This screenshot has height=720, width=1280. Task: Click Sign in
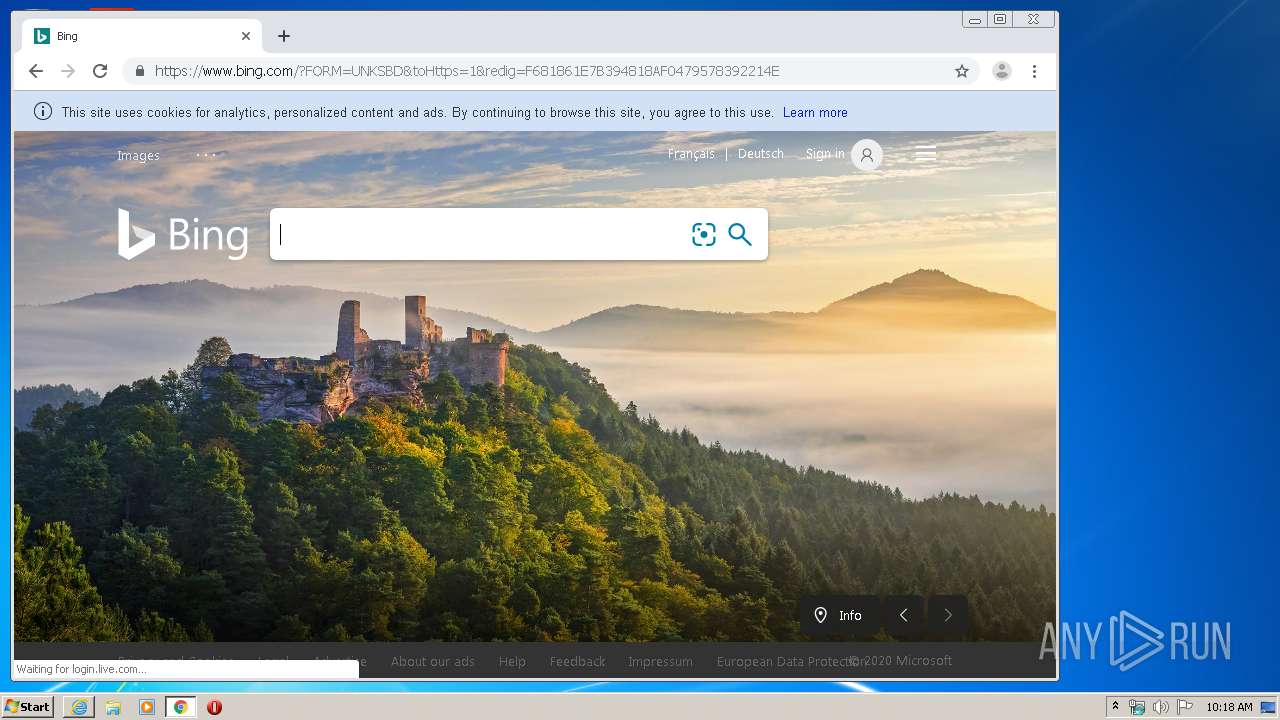pos(825,154)
